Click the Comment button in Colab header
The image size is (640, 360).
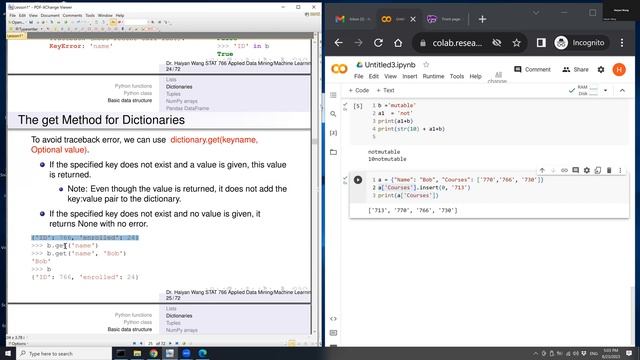[532, 69]
